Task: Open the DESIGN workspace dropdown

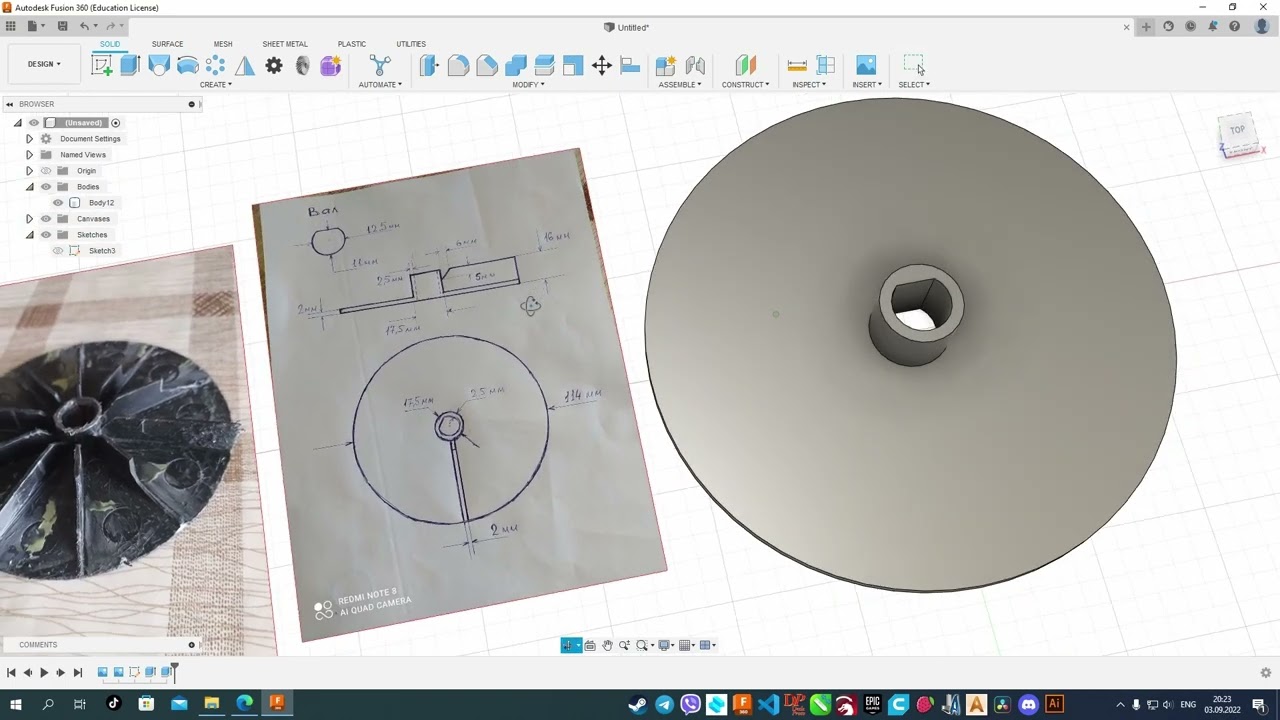Action: [44, 64]
